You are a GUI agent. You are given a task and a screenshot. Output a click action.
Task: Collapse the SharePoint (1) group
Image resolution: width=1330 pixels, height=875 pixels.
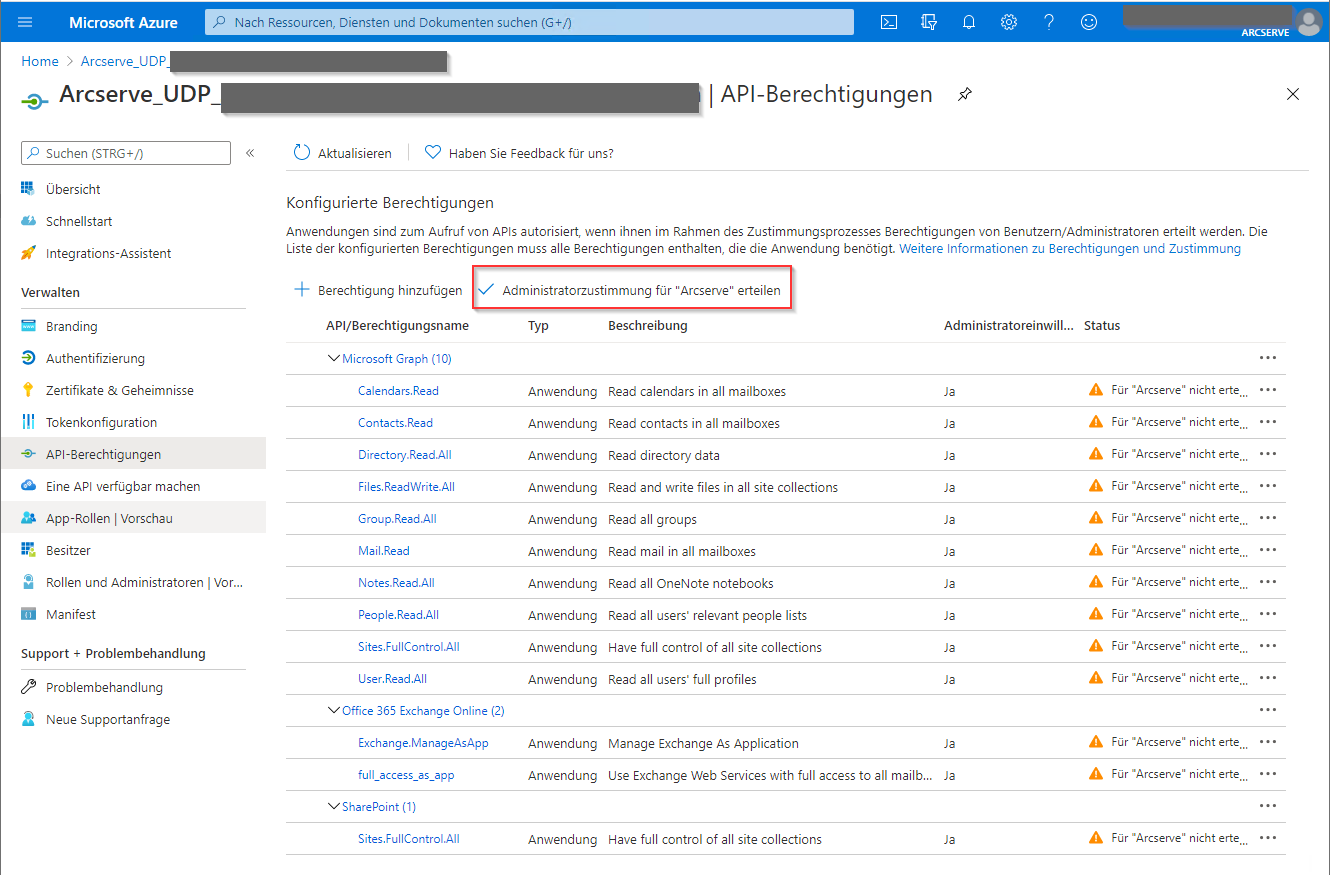(x=334, y=806)
